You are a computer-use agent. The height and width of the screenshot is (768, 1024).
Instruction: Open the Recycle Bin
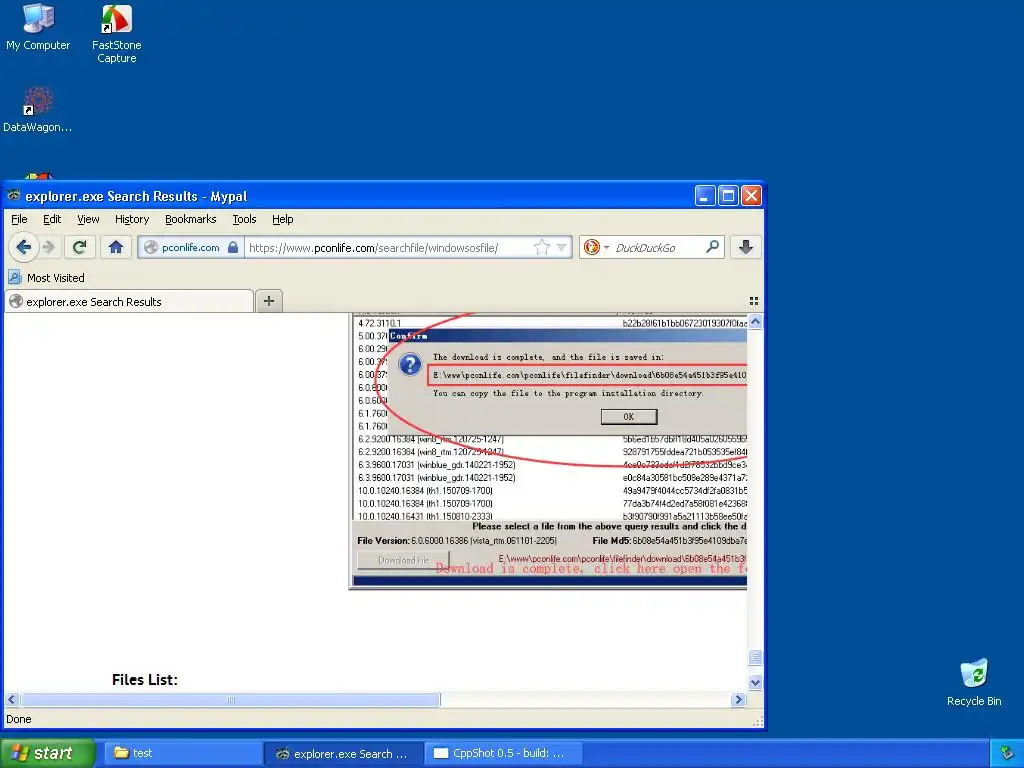tap(974, 683)
